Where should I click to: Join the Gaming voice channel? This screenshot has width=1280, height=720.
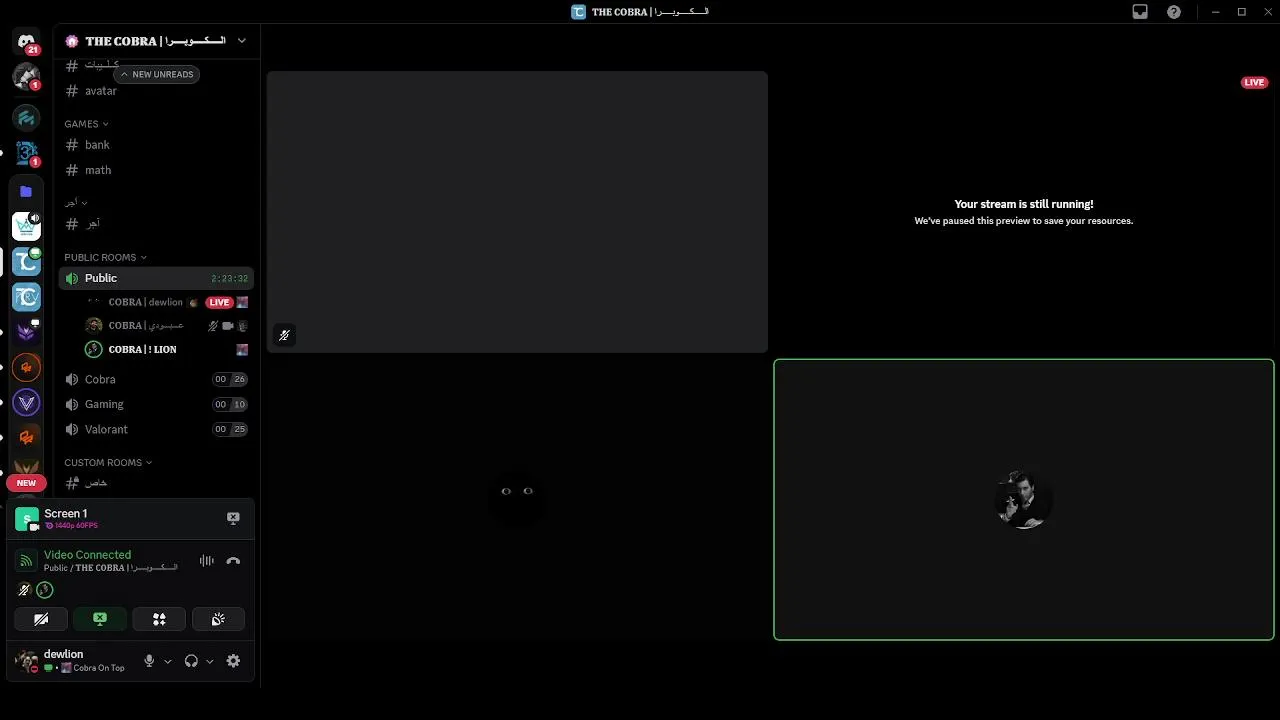(x=157, y=404)
